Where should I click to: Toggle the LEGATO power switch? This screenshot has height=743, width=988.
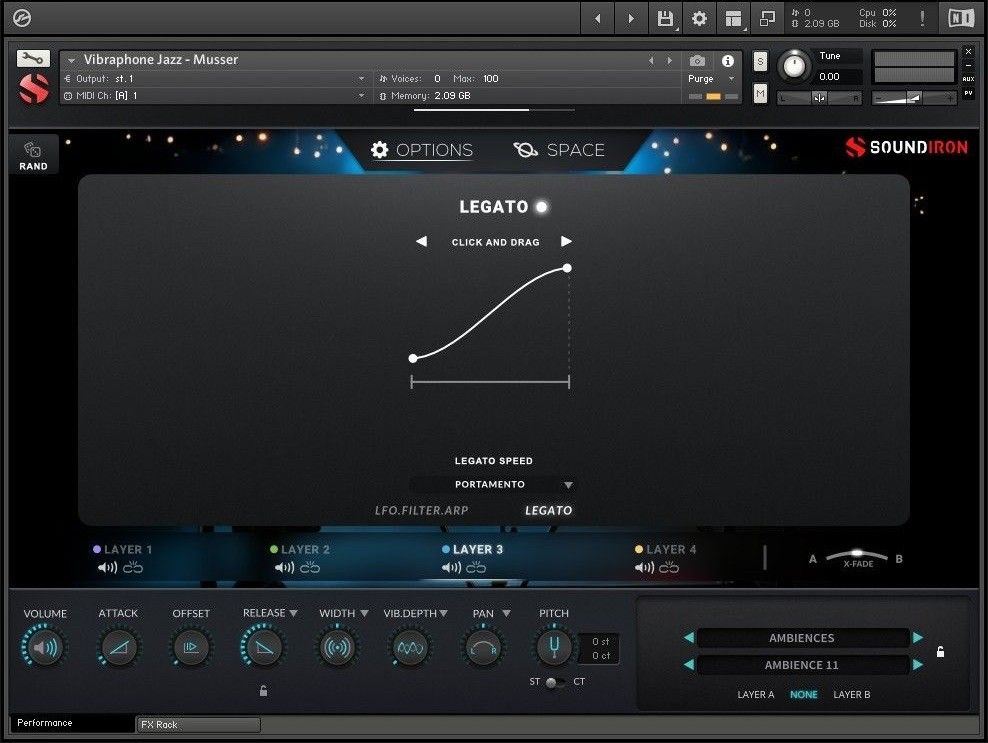(541, 207)
